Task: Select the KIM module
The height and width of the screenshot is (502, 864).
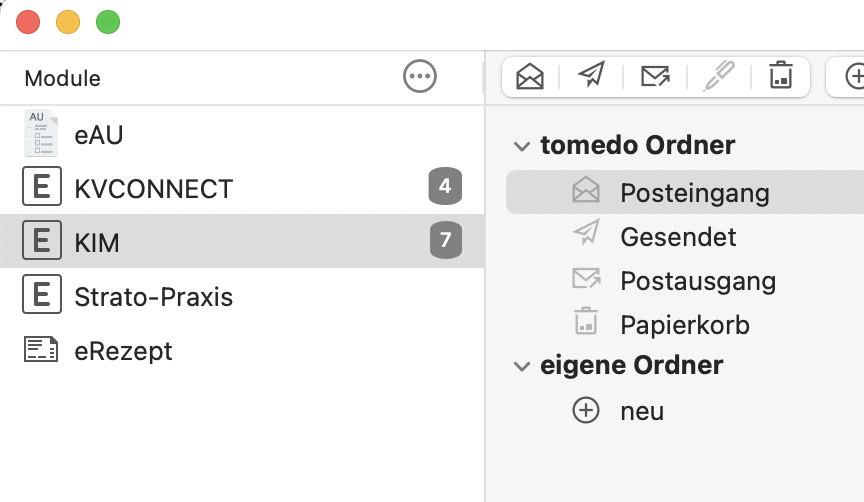Action: tap(242, 241)
